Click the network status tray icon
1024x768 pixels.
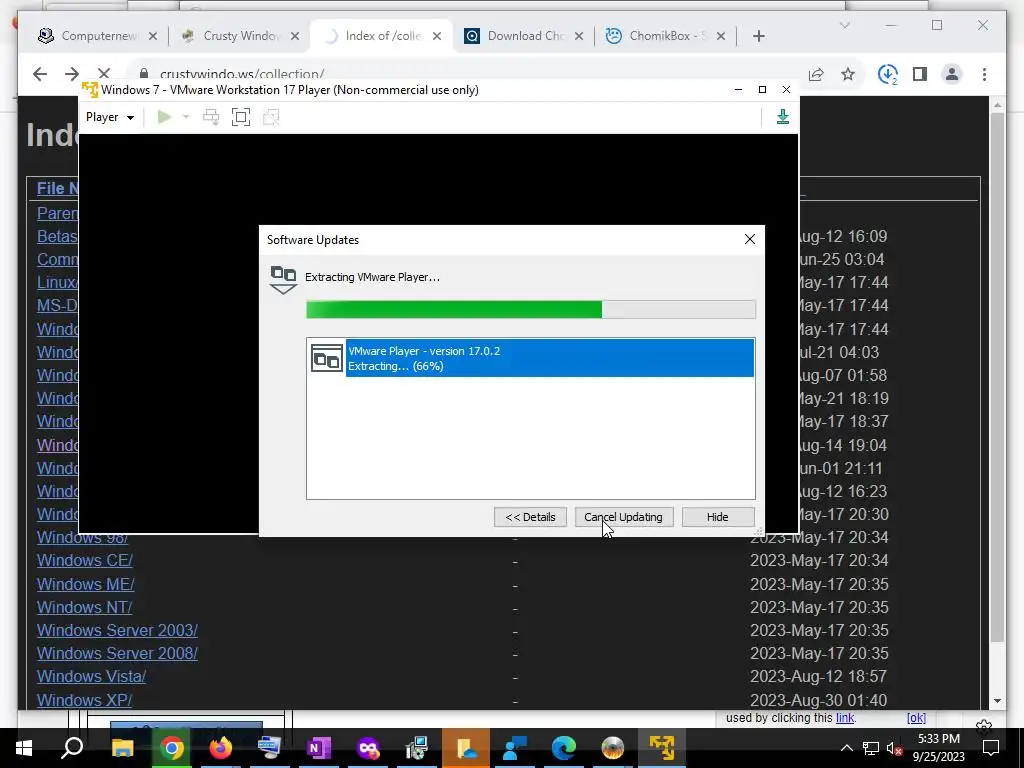coord(871,748)
